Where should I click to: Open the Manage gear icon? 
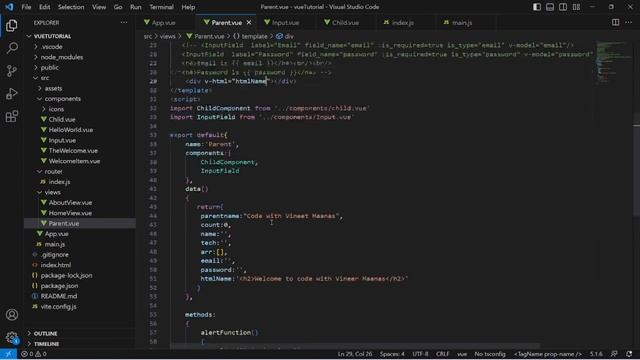pyautogui.click(x=12, y=338)
